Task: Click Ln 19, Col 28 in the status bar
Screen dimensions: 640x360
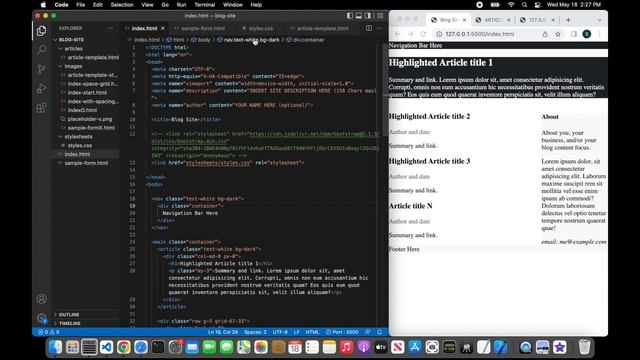Action: tap(223, 332)
